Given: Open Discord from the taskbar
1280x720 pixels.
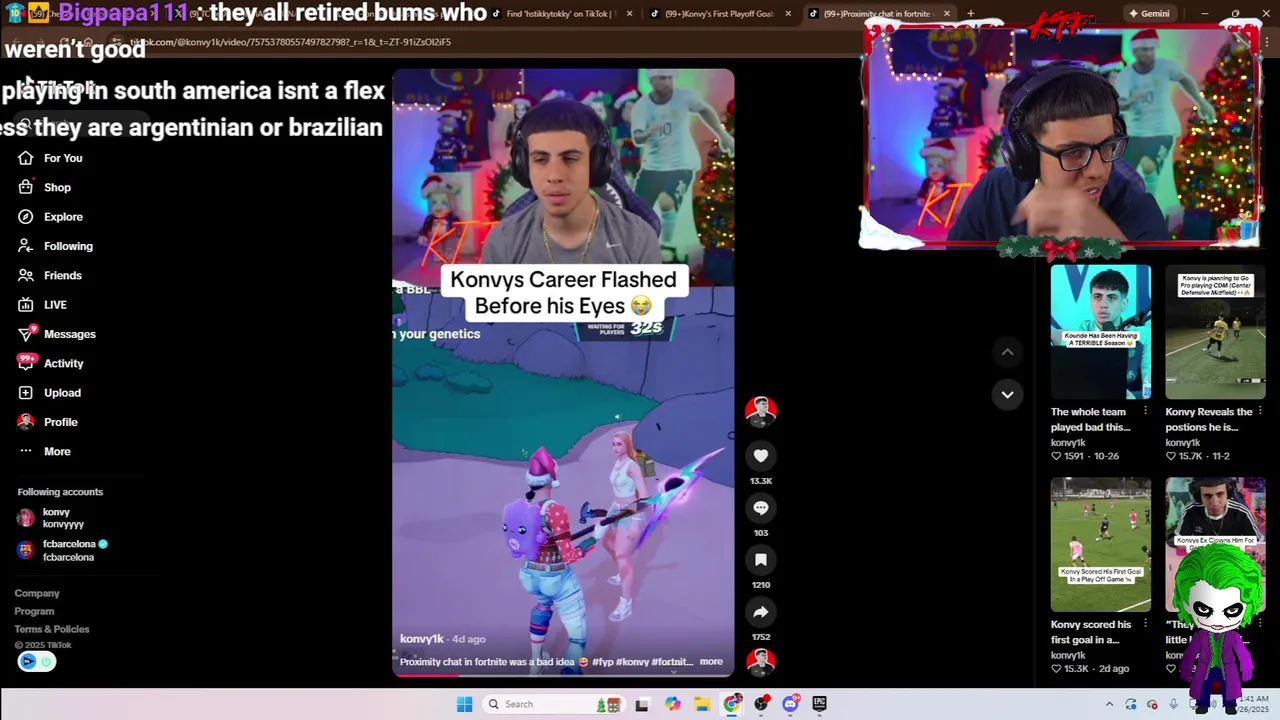Looking at the screenshot, I should (x=790, y=704).
